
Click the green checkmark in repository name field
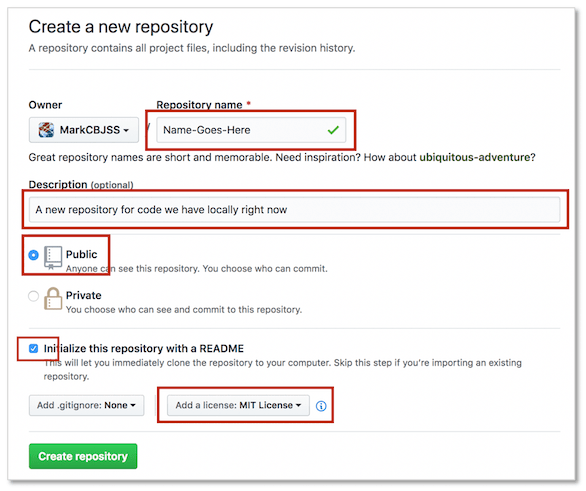point(333,130)
